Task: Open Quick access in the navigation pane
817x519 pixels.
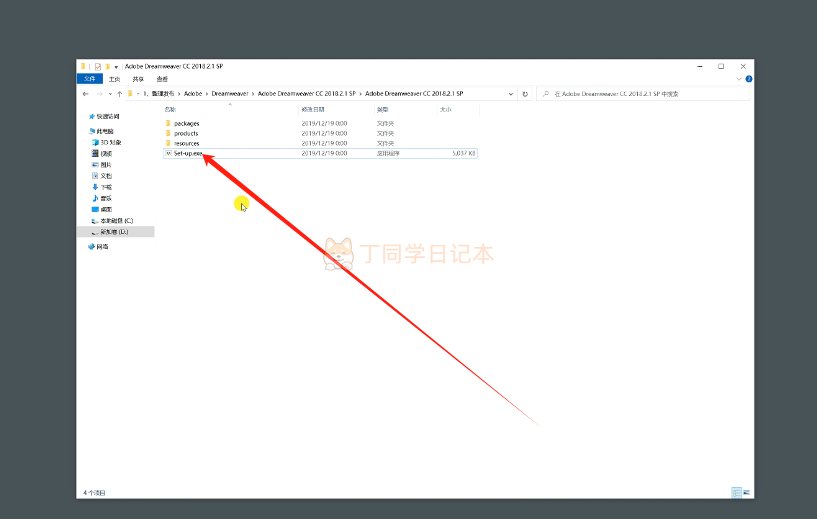Action: click(104, 117)
